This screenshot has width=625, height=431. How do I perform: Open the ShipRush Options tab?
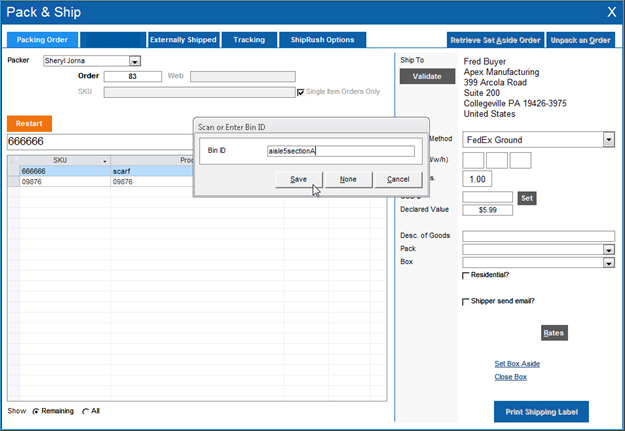pyautogui.click(x=322, y=40)
